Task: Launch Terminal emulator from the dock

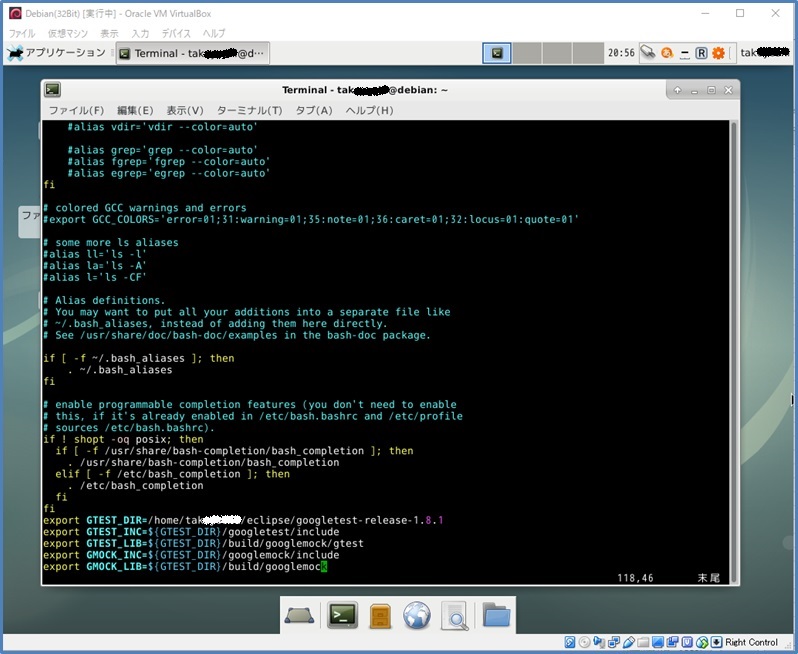Action: point(342,615)
